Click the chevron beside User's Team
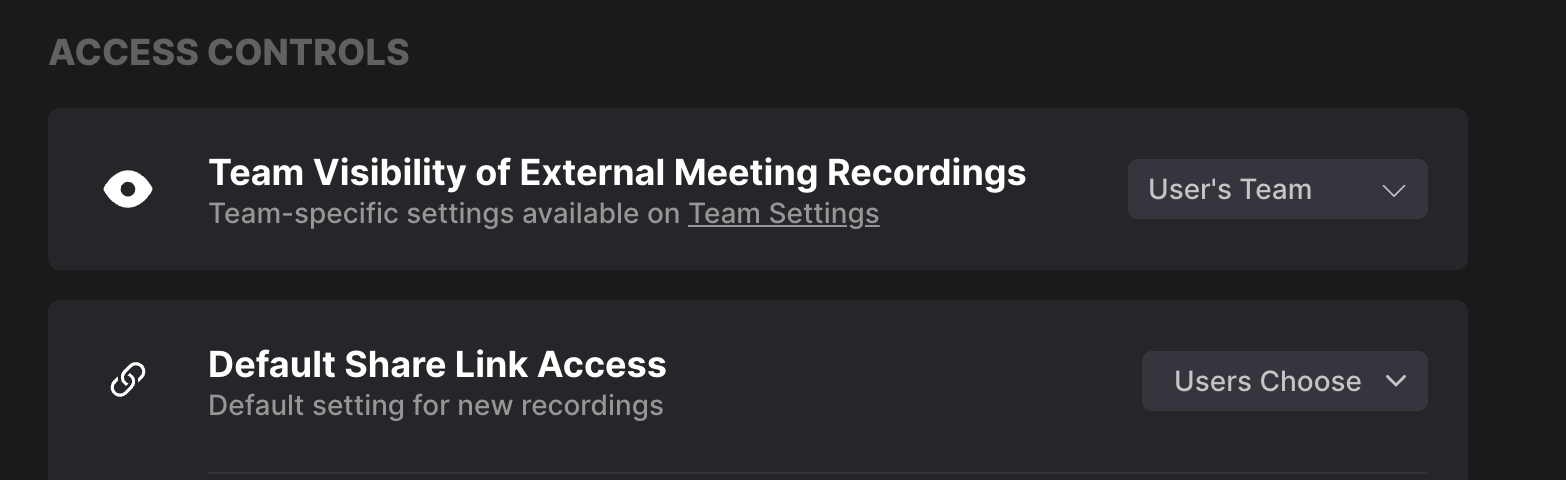Image resolution: width=1566 pixels, height=480 pixels. pyautogui.click(x=1394, y=190)
